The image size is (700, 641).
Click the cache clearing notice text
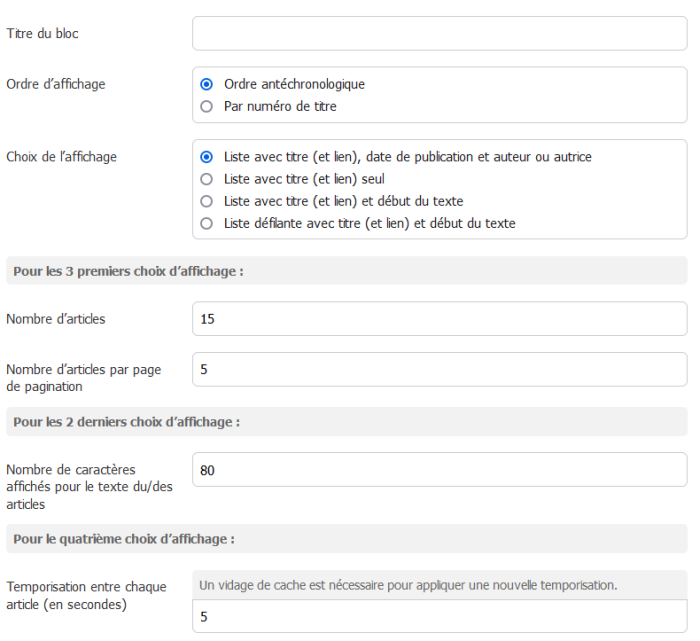tap(407, 585)
